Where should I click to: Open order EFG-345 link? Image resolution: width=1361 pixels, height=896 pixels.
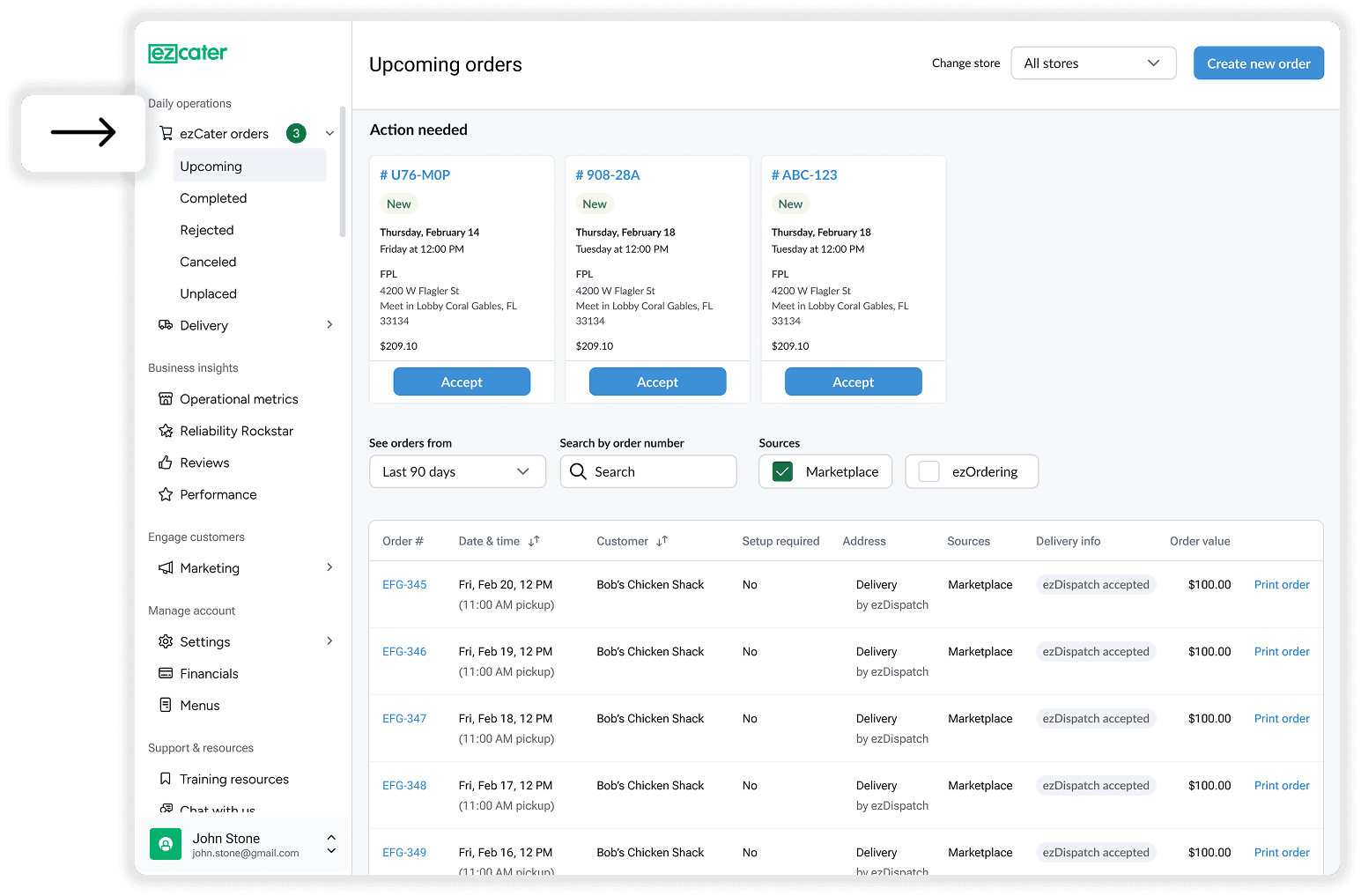coord(404,584)
